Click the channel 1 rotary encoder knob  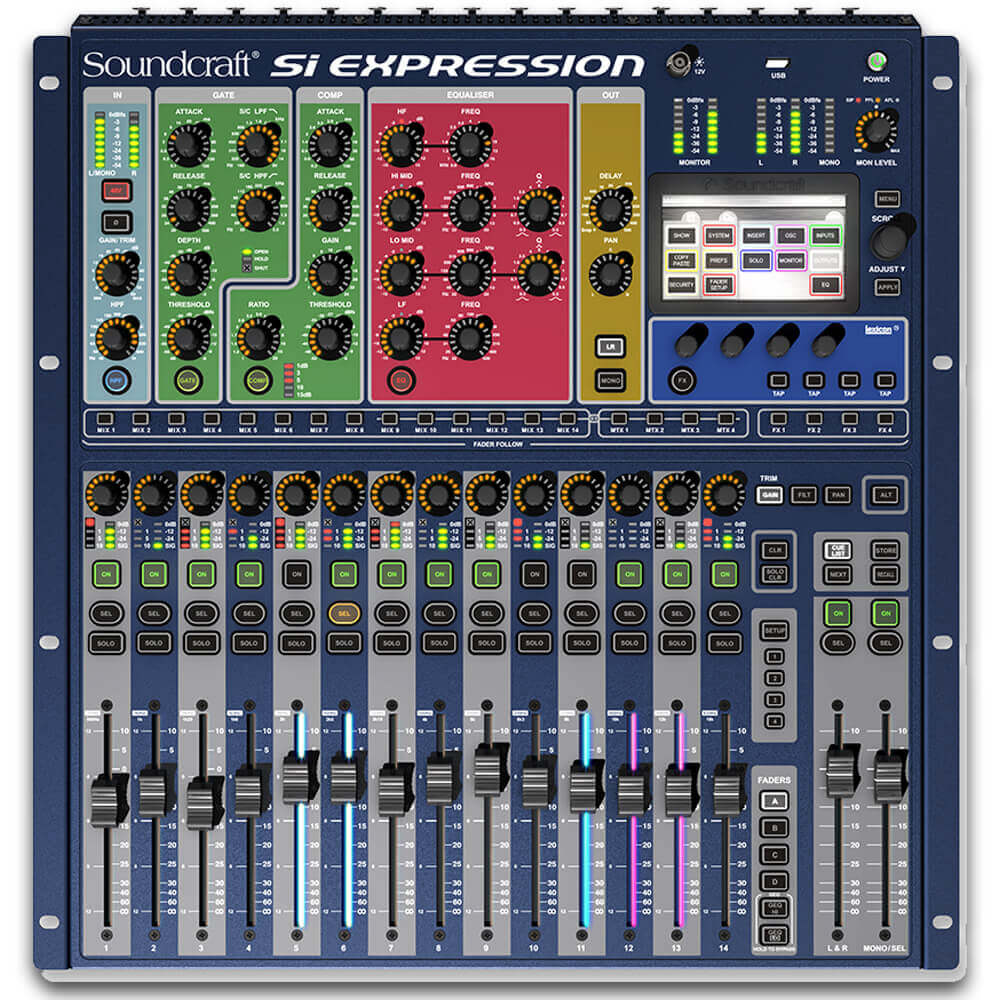pyautogui.click(x=107, y=494)
